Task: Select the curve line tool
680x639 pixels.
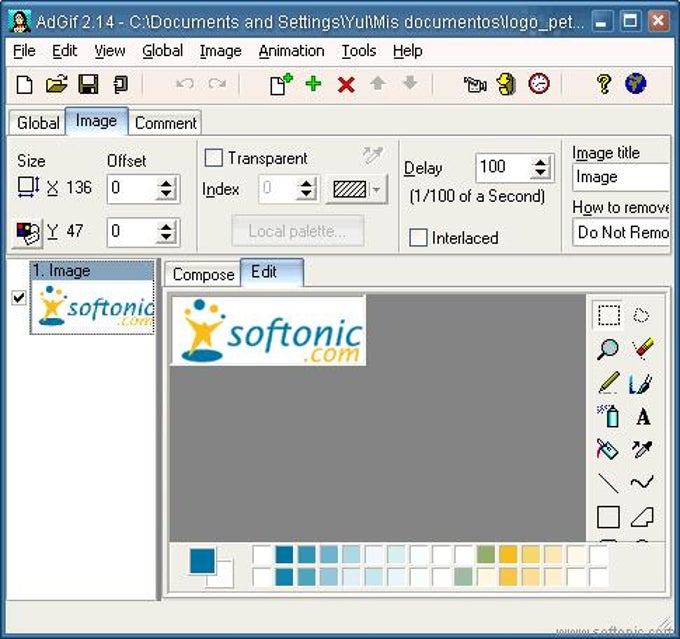Action: 642,482
